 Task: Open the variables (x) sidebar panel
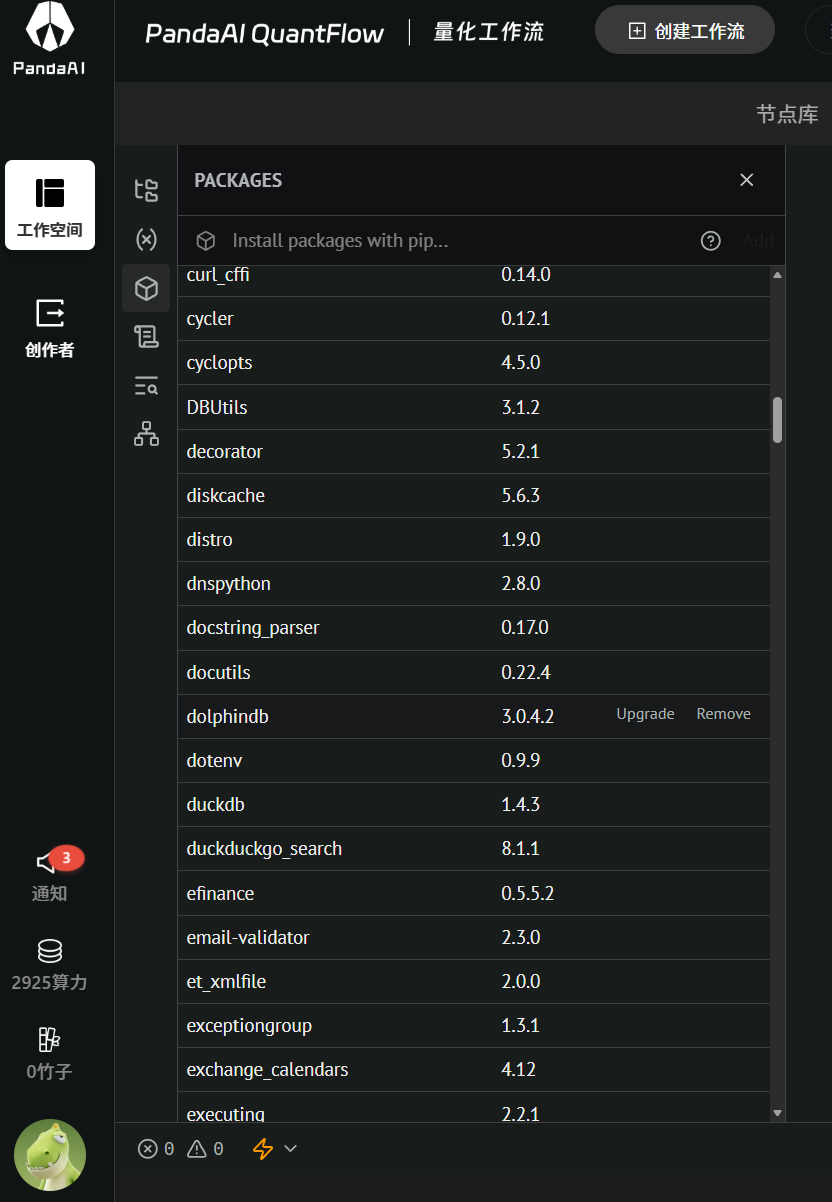(x=146, y=239)
